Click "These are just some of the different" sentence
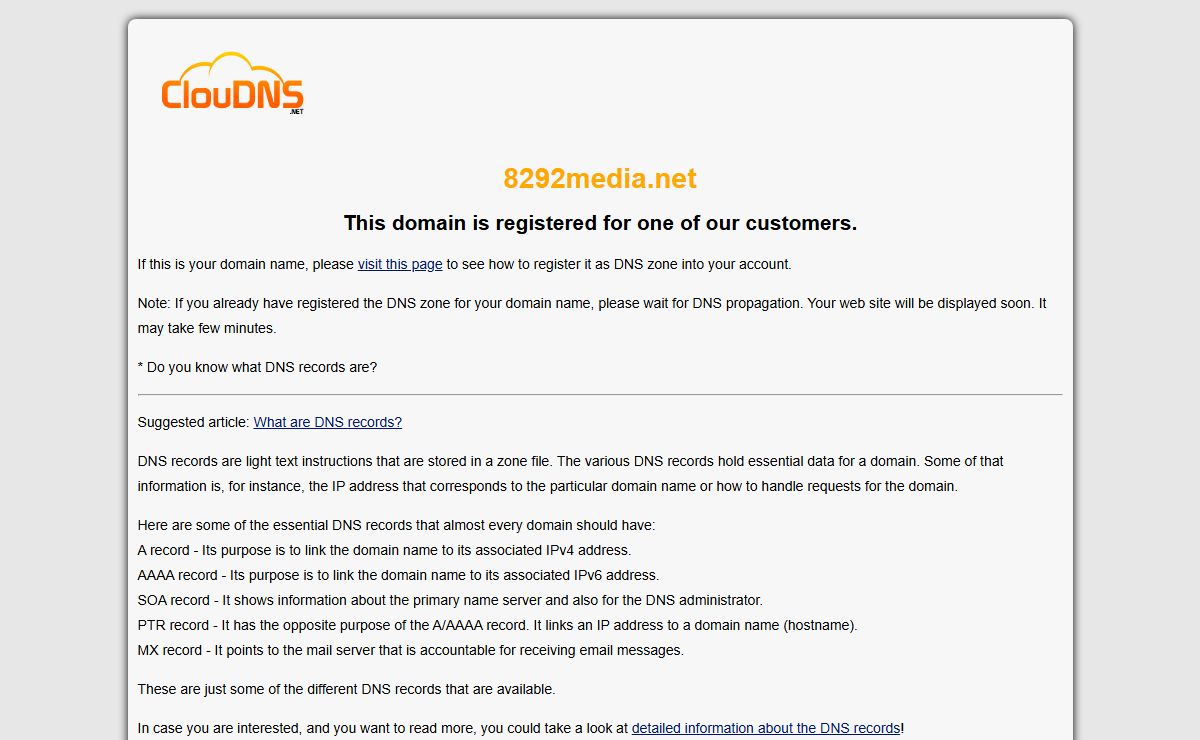1200x740 pixels. click(x=346, y=689)
